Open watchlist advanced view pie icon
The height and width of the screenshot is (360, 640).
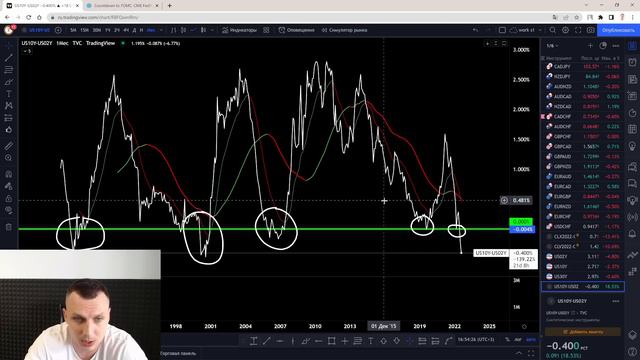(x=603, y=46)
